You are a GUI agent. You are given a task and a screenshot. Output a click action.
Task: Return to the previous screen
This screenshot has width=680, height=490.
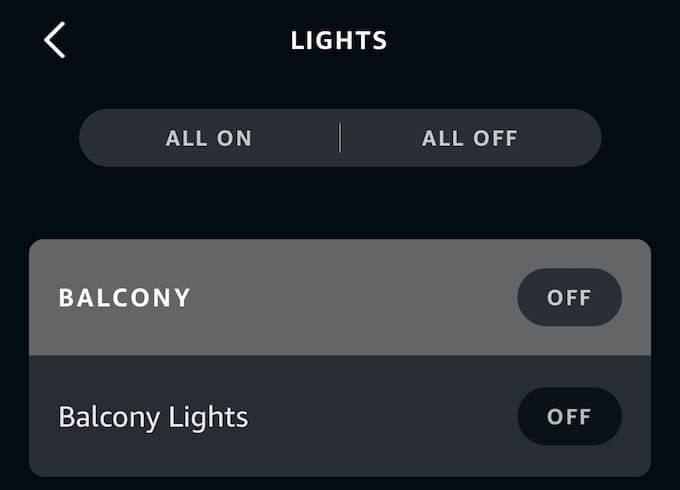[55, 41]
